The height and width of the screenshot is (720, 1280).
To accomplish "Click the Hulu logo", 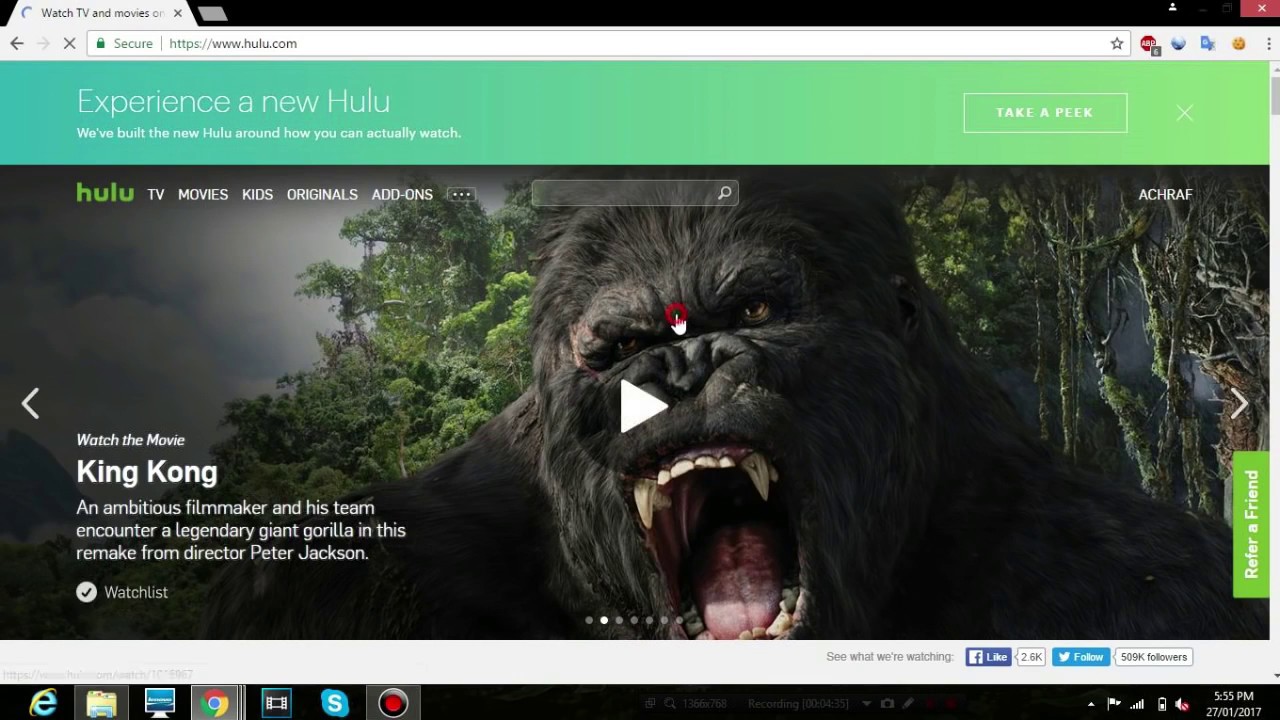I will (x=105, y=192).
